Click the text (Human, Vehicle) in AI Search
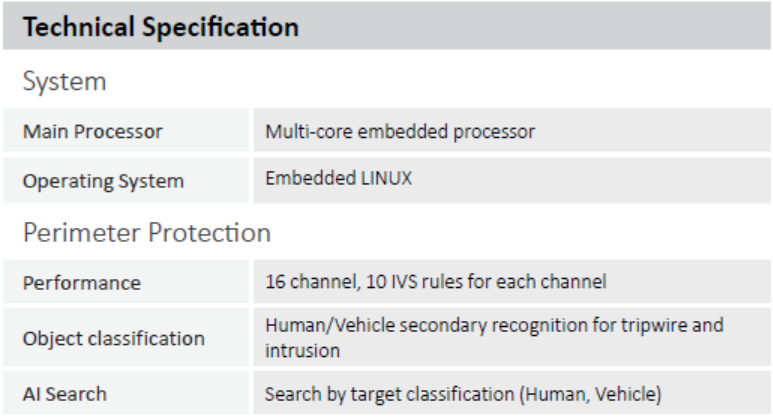 coord(591,394)
